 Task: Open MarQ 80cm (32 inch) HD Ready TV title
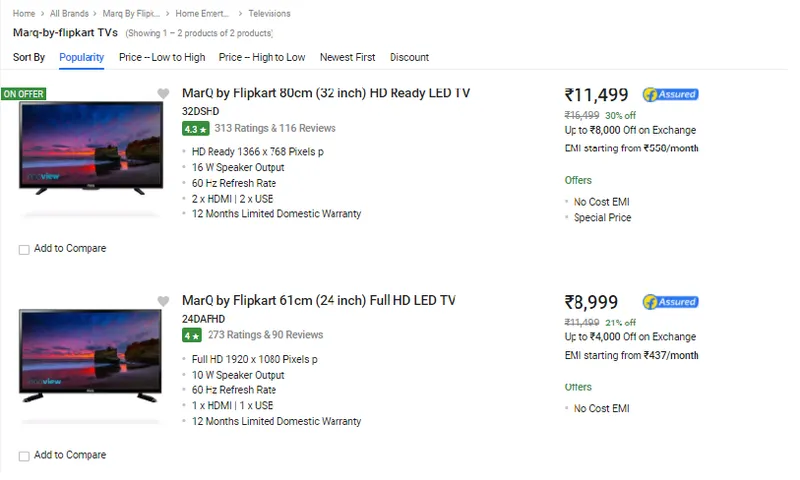326,93
